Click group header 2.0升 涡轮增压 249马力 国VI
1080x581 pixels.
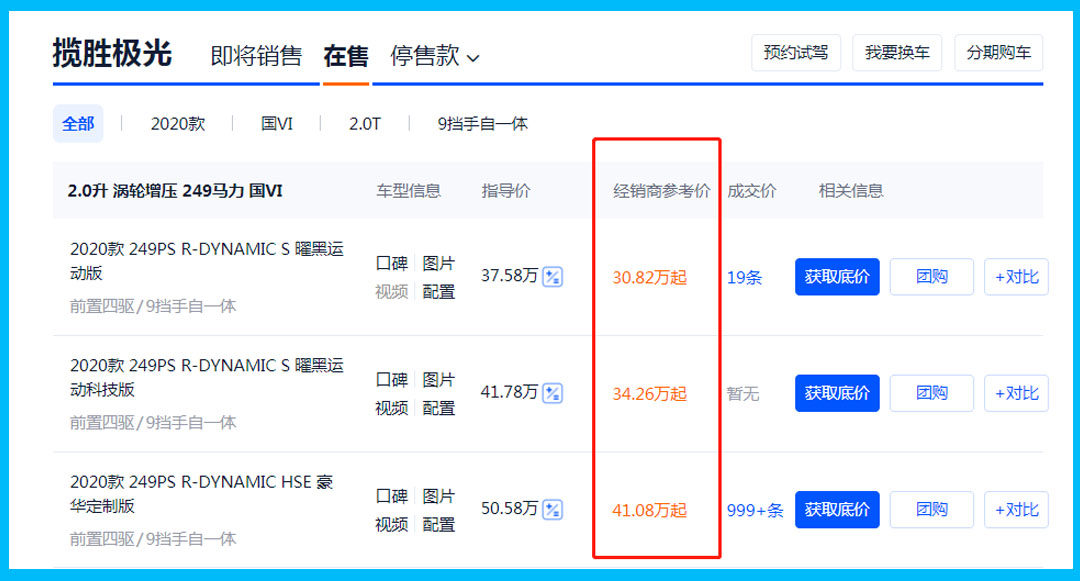[175, 191]
